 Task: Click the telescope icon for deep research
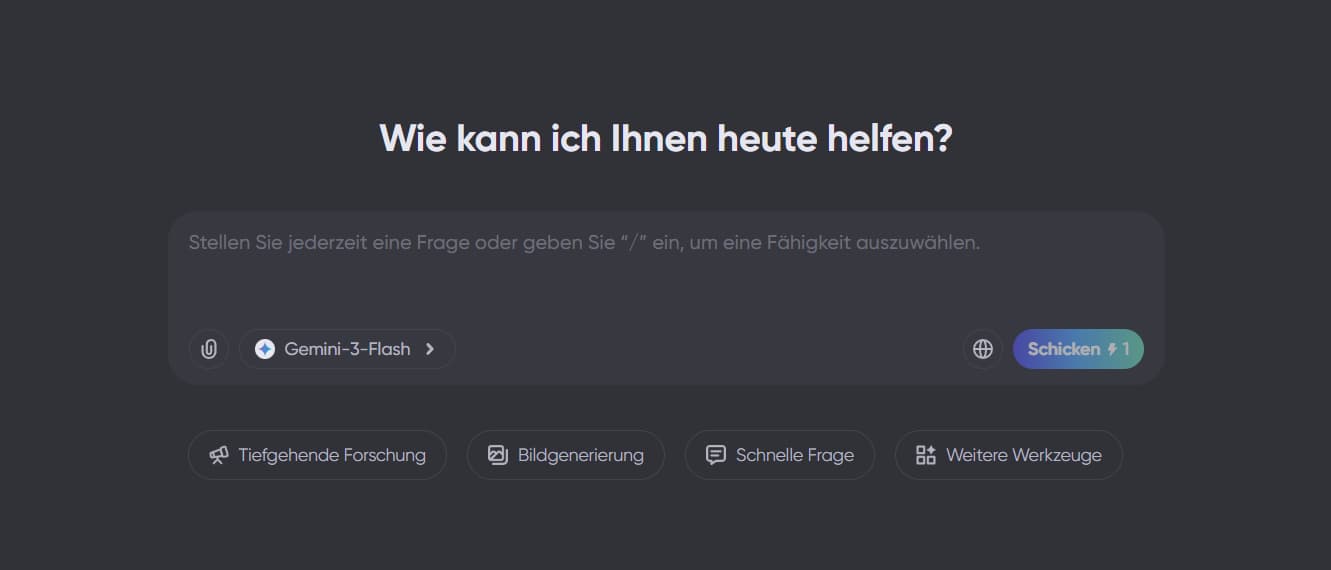point(219,455)
